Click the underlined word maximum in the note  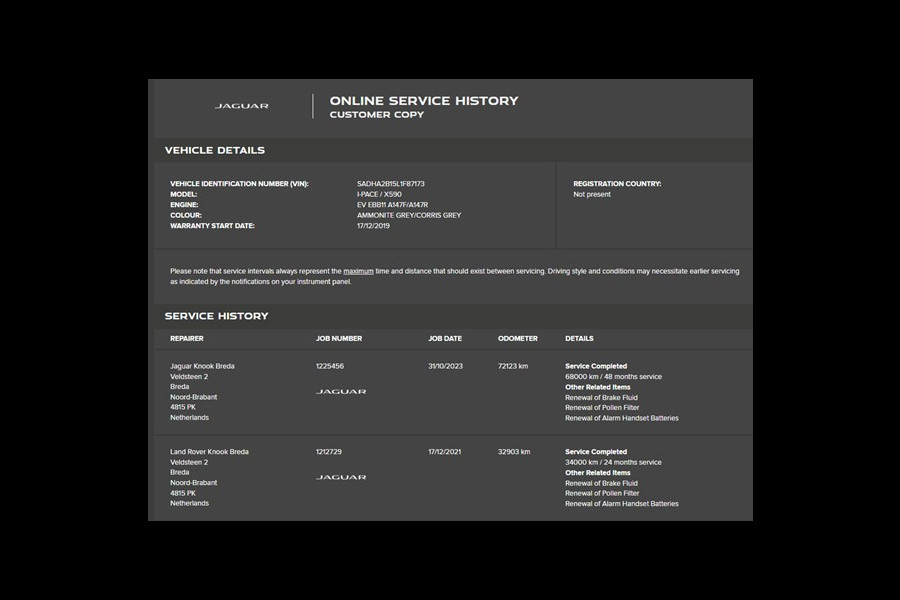click(x=358, y=271)
